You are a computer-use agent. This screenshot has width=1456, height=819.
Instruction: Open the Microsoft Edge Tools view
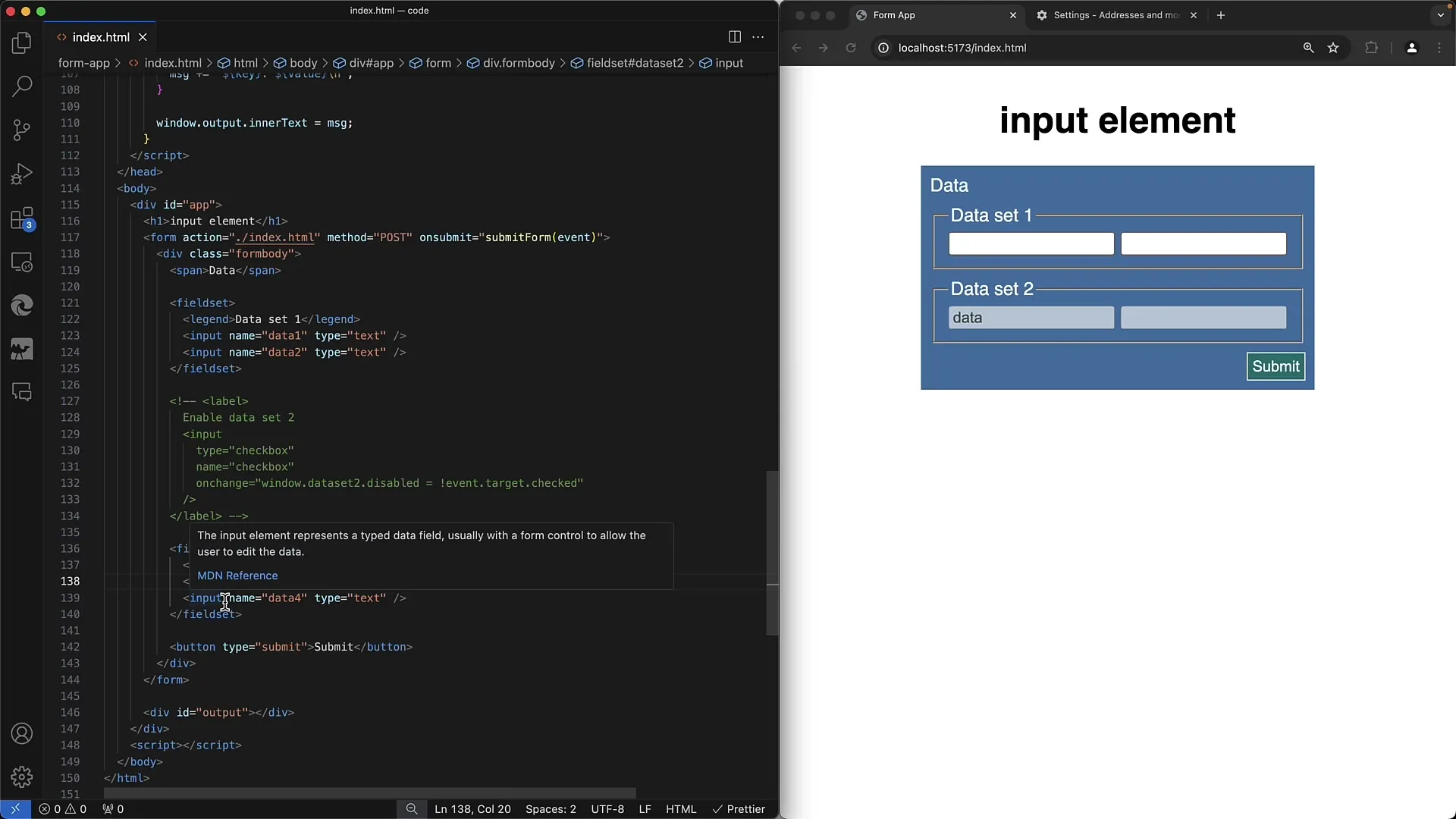coord(22,306)
